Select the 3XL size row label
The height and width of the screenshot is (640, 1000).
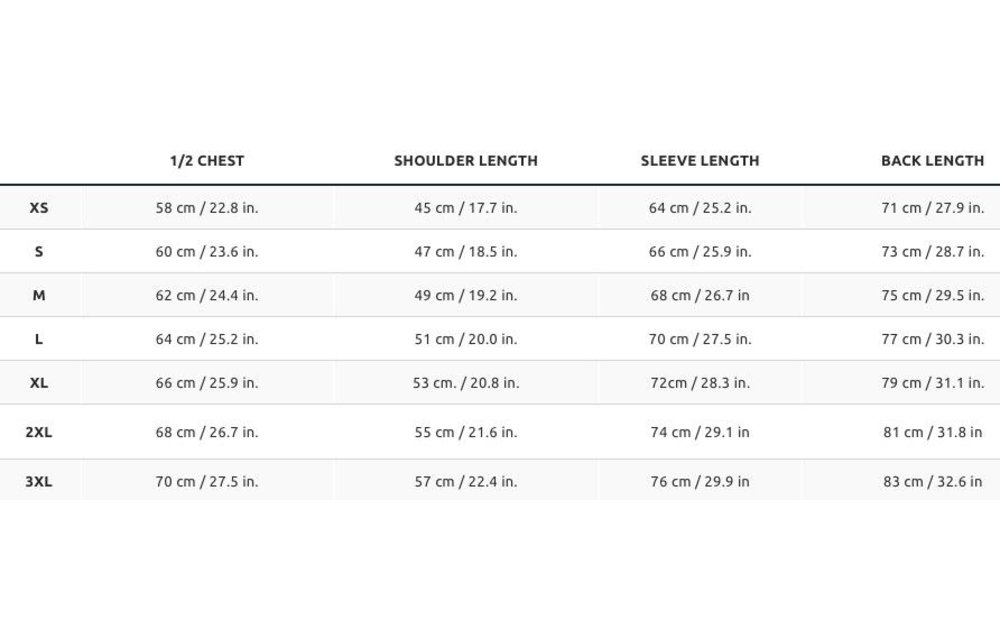click(x=39, y=481)
